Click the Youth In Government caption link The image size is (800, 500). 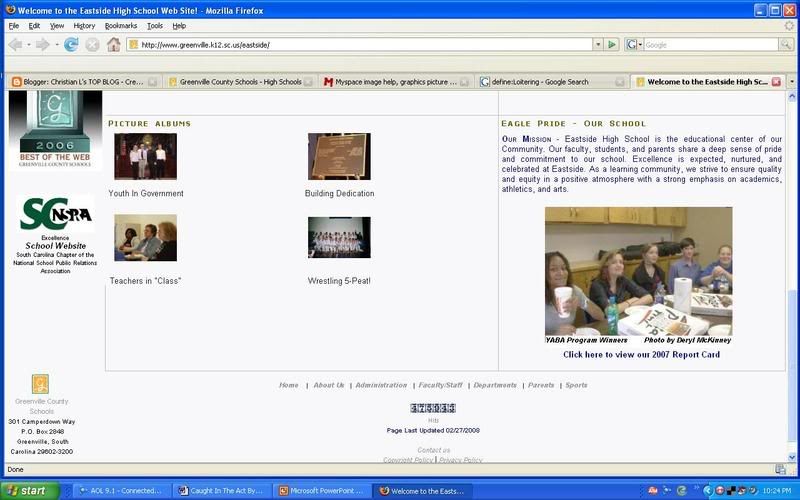146,193
